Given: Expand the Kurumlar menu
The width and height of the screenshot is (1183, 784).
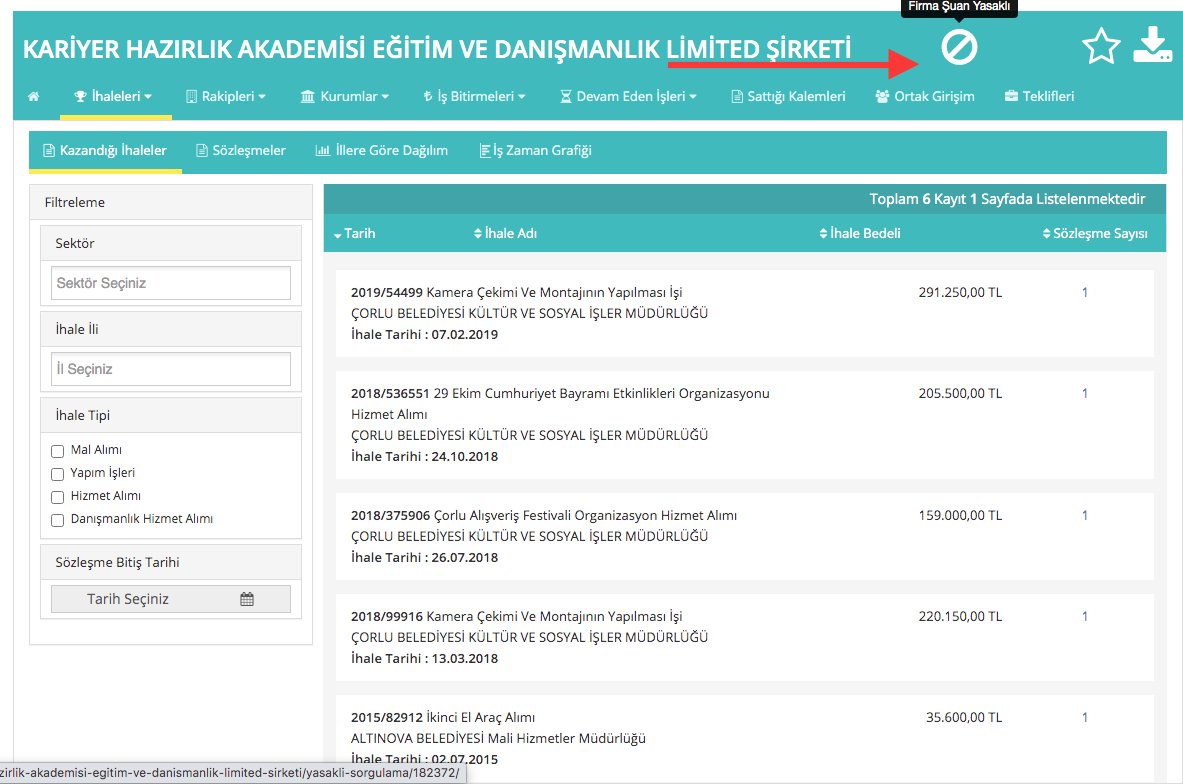Looking at the screenshot, I should pos(345,97).
